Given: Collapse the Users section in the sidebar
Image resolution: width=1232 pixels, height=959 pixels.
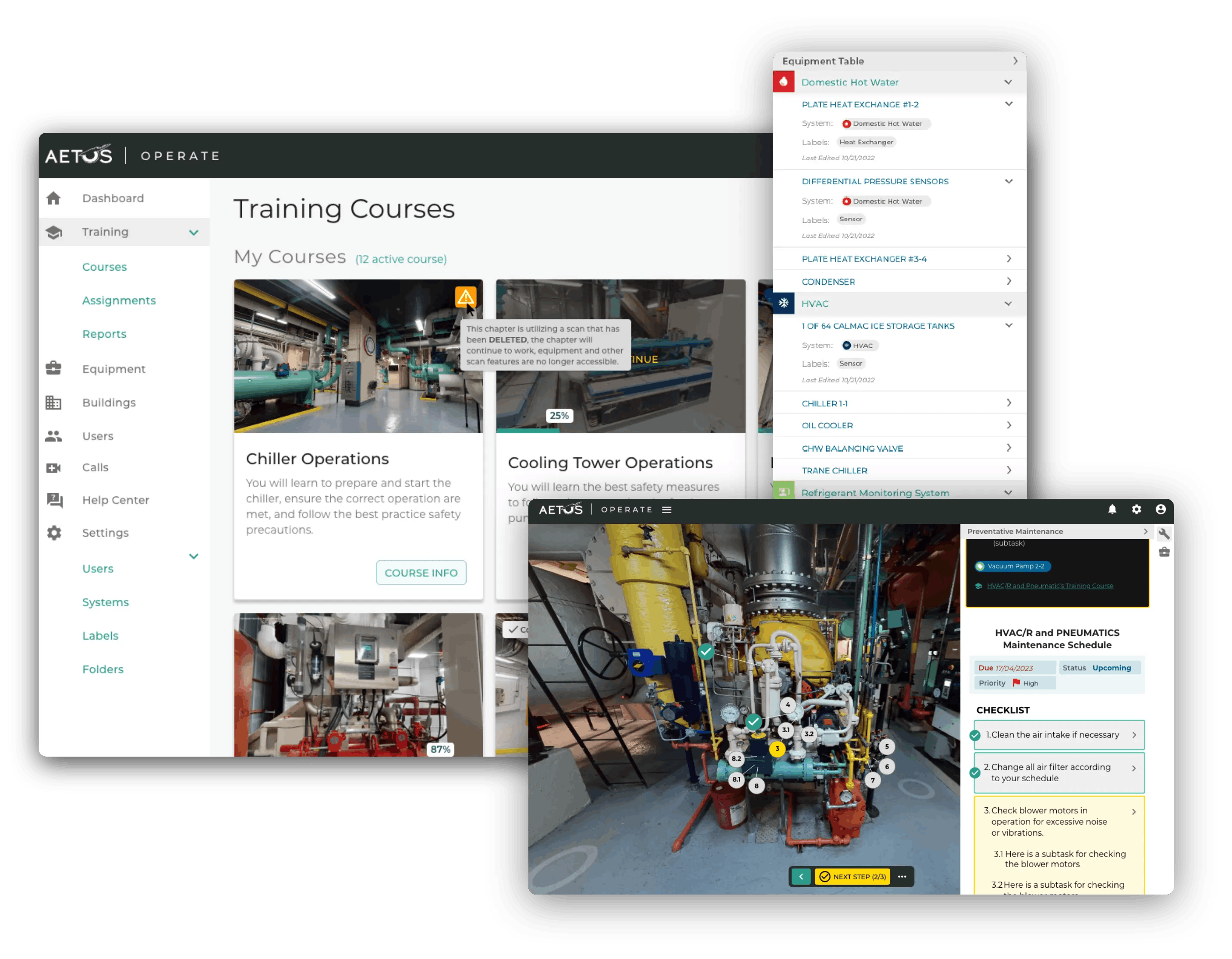Looking at the screenshot, I should coord(194,556).
